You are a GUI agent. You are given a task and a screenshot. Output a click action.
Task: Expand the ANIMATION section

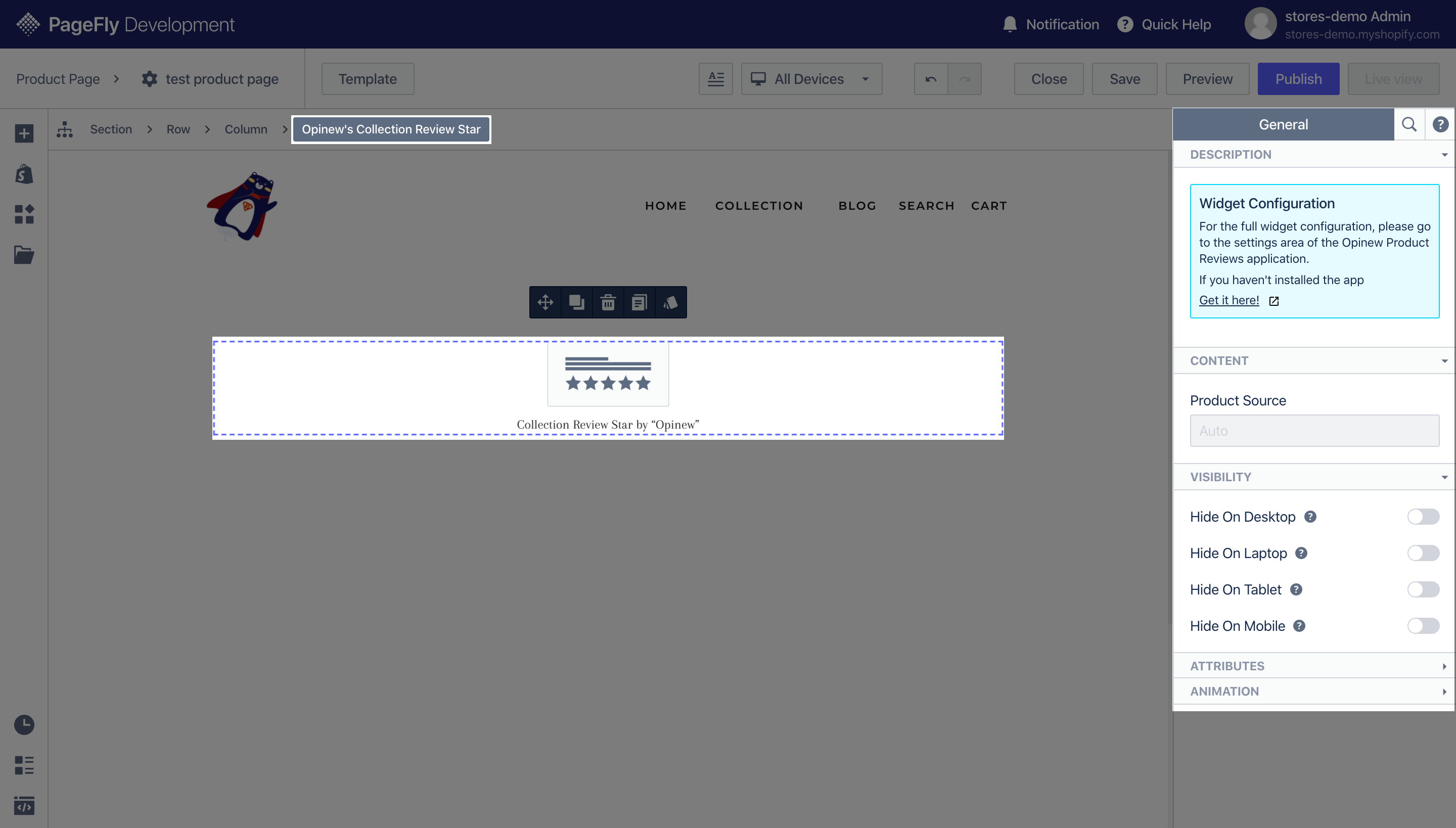tap(1314, 691)
